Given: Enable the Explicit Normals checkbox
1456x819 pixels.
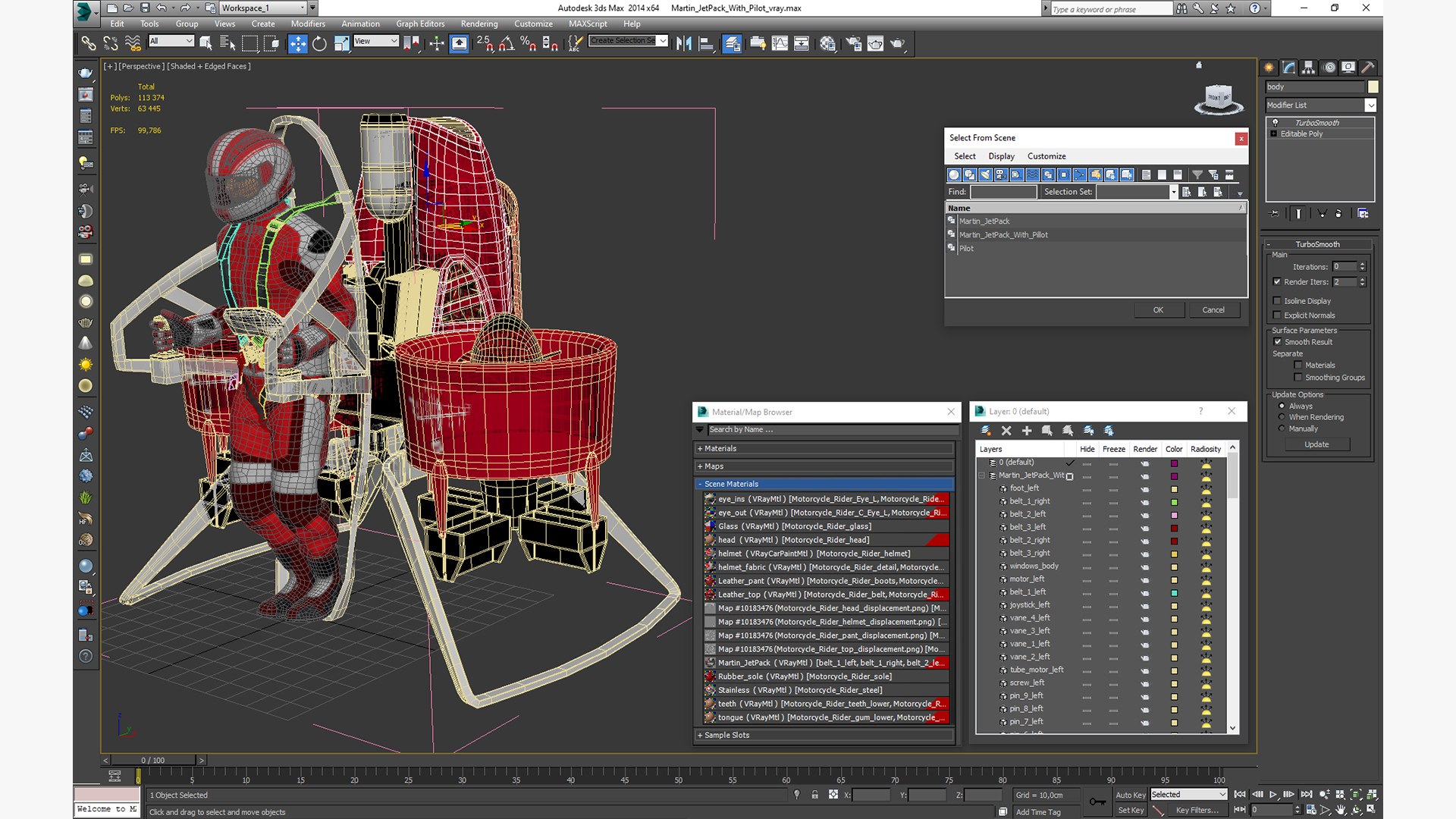Looking at the screenshot, I should click(x=1277, y=315).
